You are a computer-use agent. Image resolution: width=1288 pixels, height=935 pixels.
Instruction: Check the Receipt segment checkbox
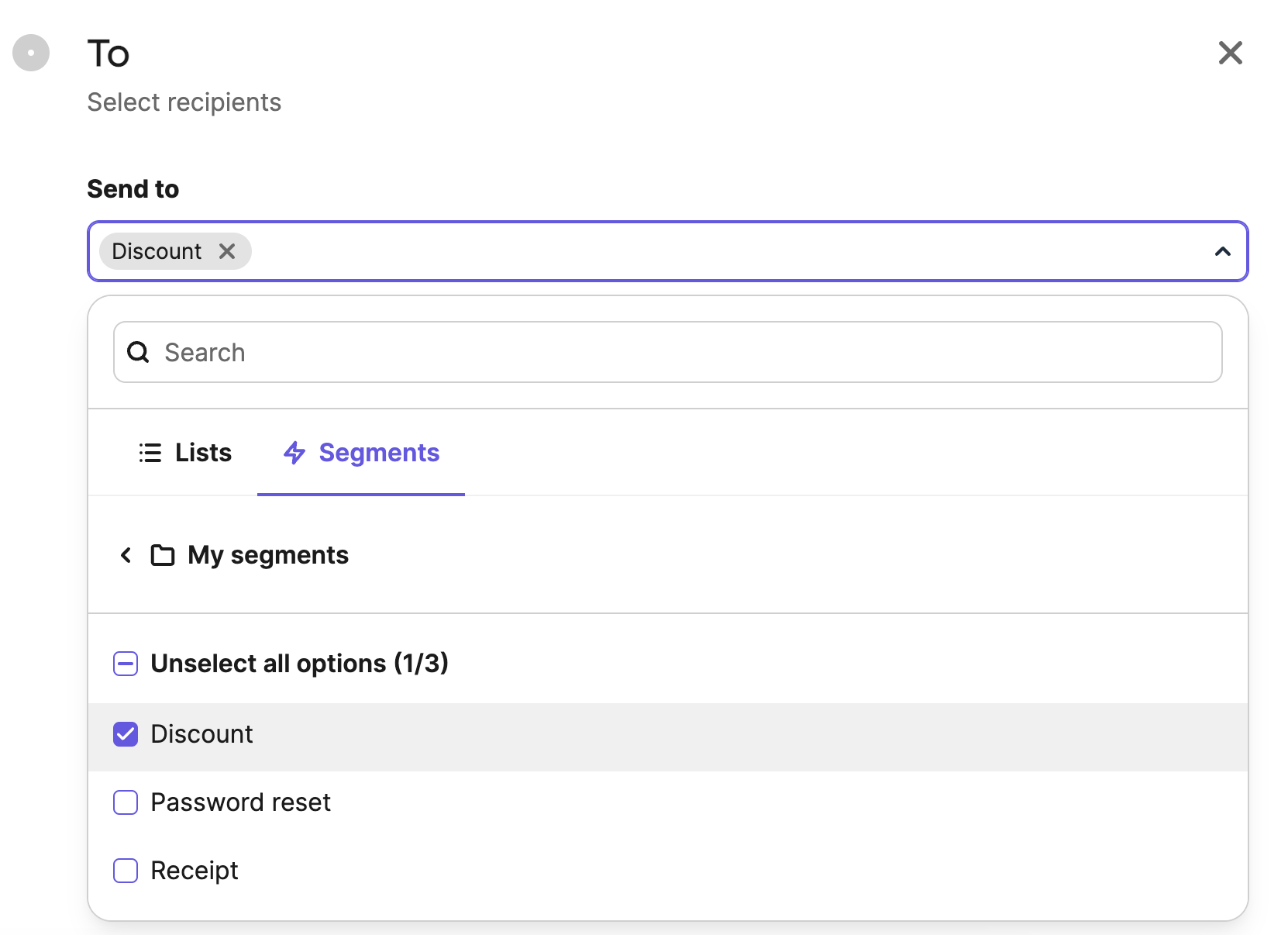126,871
